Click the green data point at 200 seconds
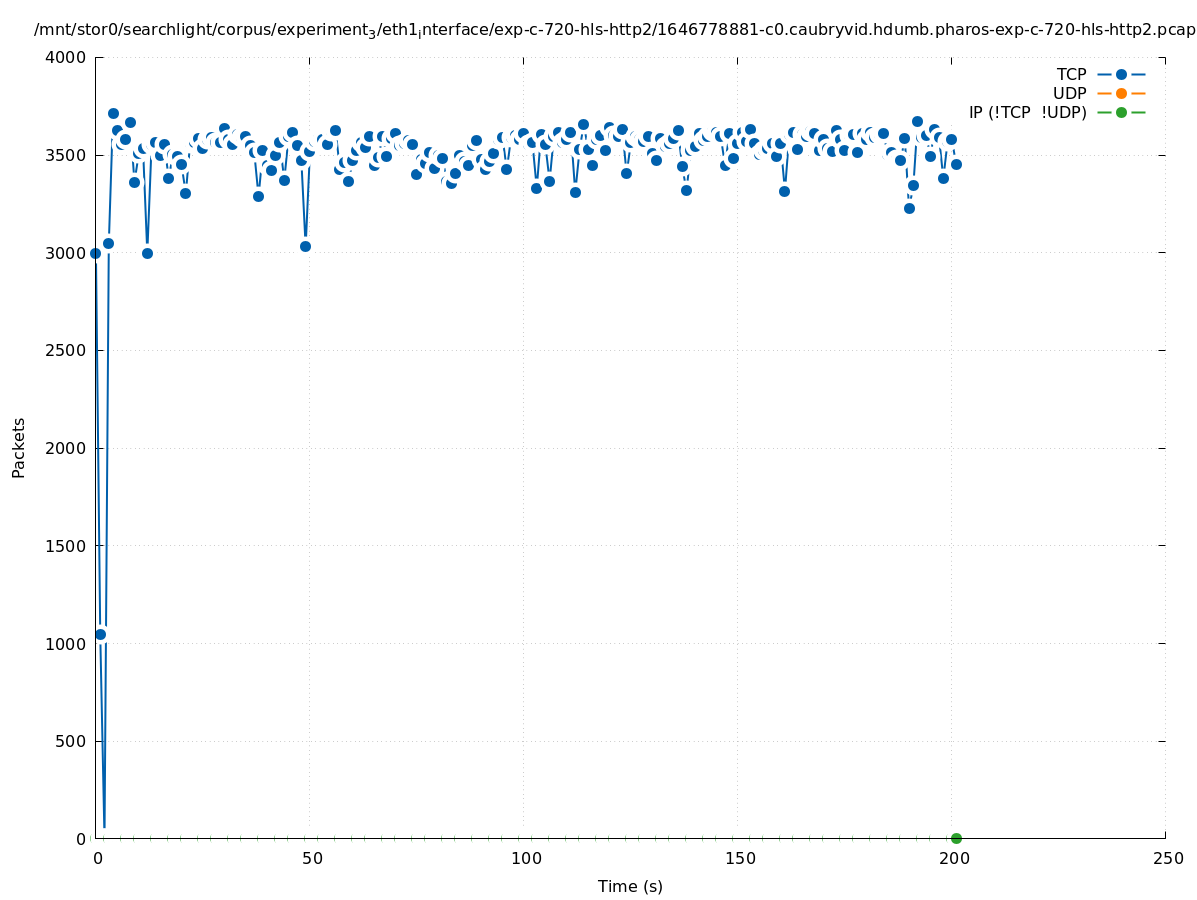This screenshot has height=900, width=1197. (956, 838)
